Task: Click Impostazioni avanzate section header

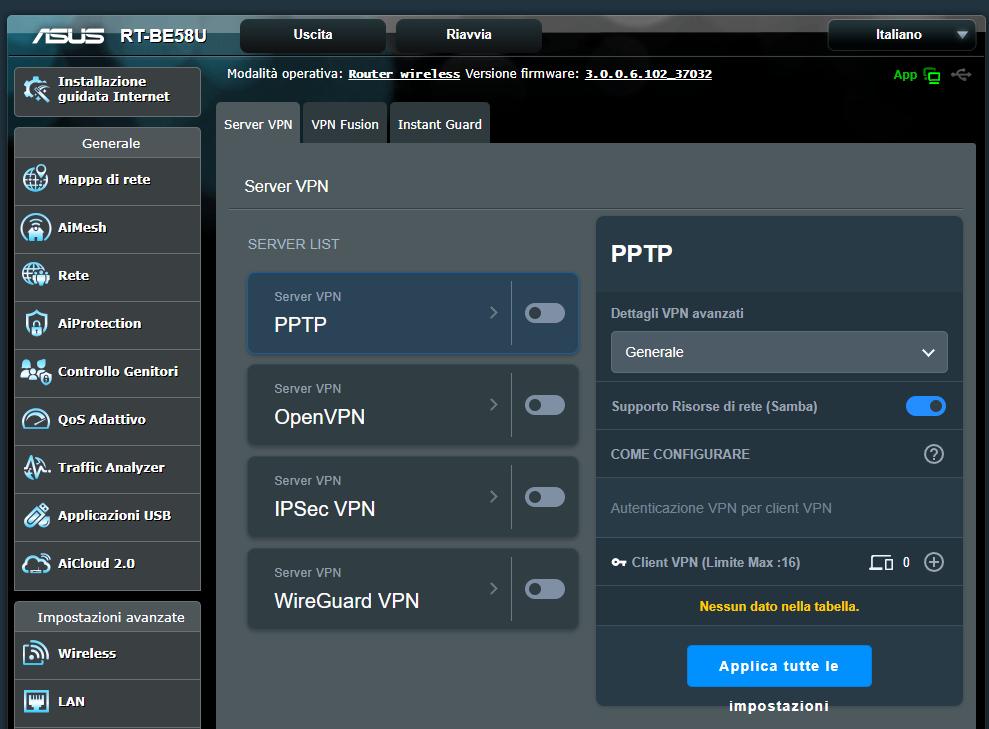Action: (107, 617)
